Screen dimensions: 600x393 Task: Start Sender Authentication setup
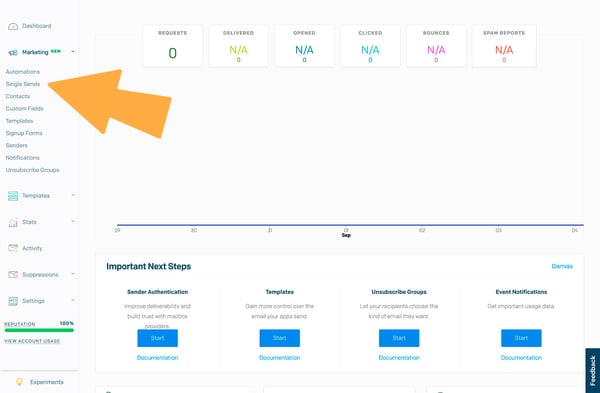(157, 338)
